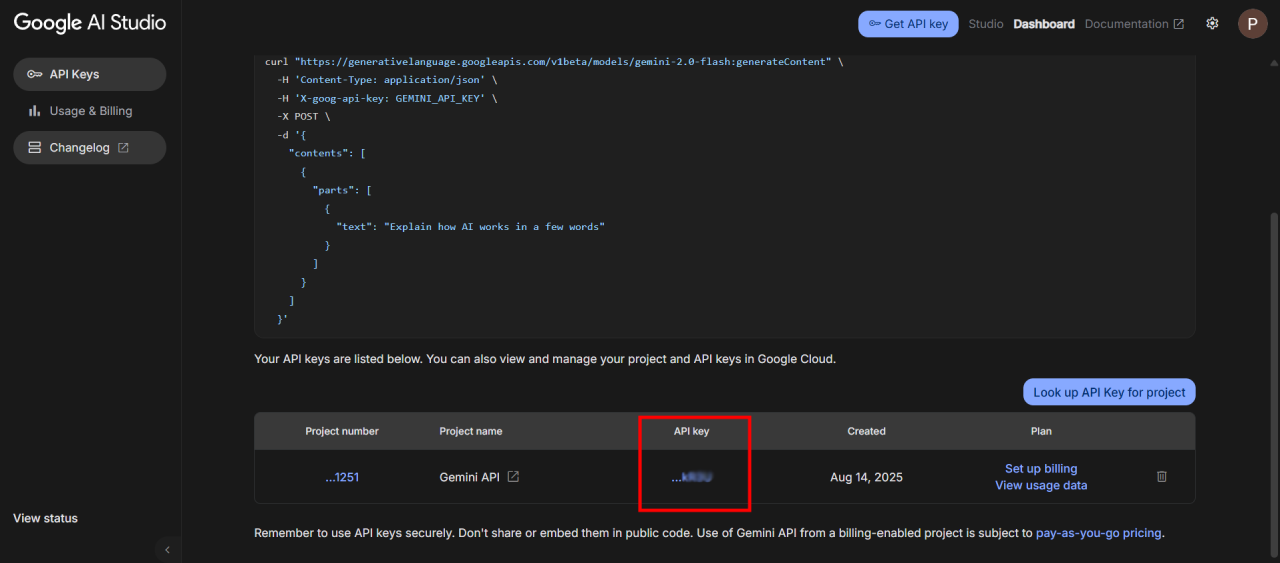Collapse the sidebar with chevron arrow
Screen dimensions: 1280x563
167,549
